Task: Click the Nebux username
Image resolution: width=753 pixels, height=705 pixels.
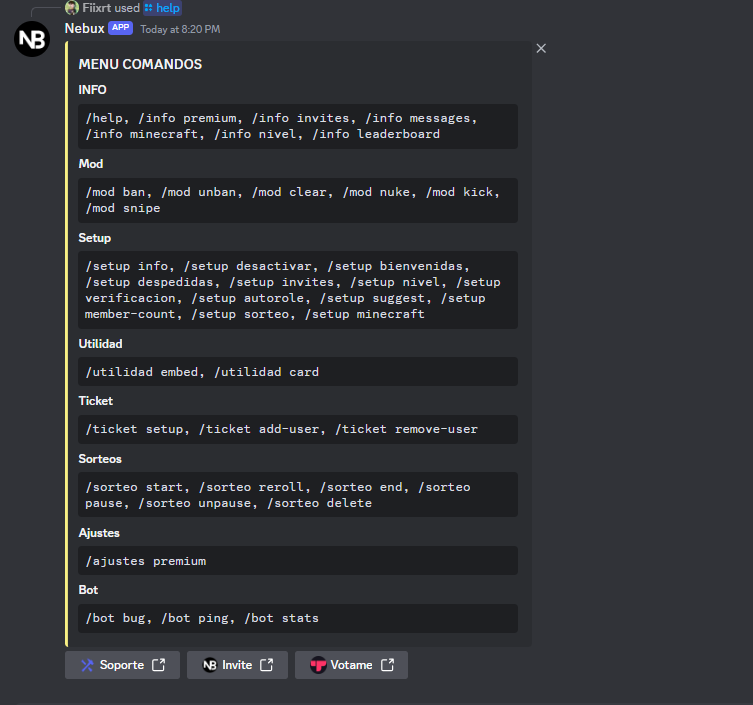Action: coord(85,29)
